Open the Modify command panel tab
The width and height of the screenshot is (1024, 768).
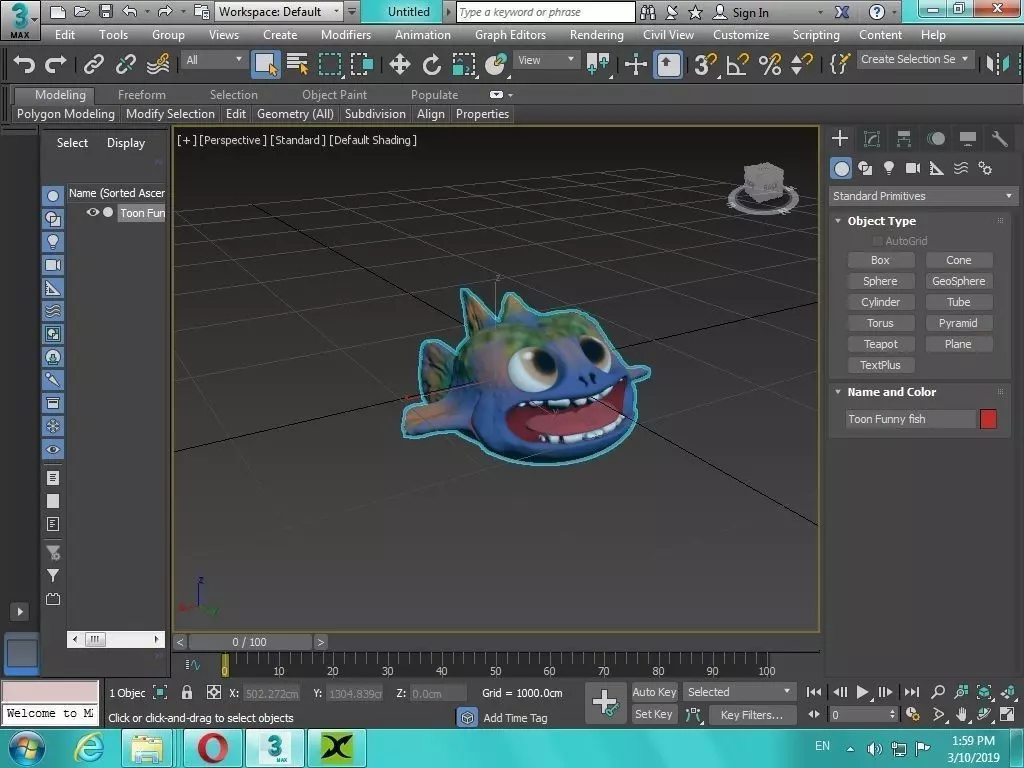(x=872, y=138)
